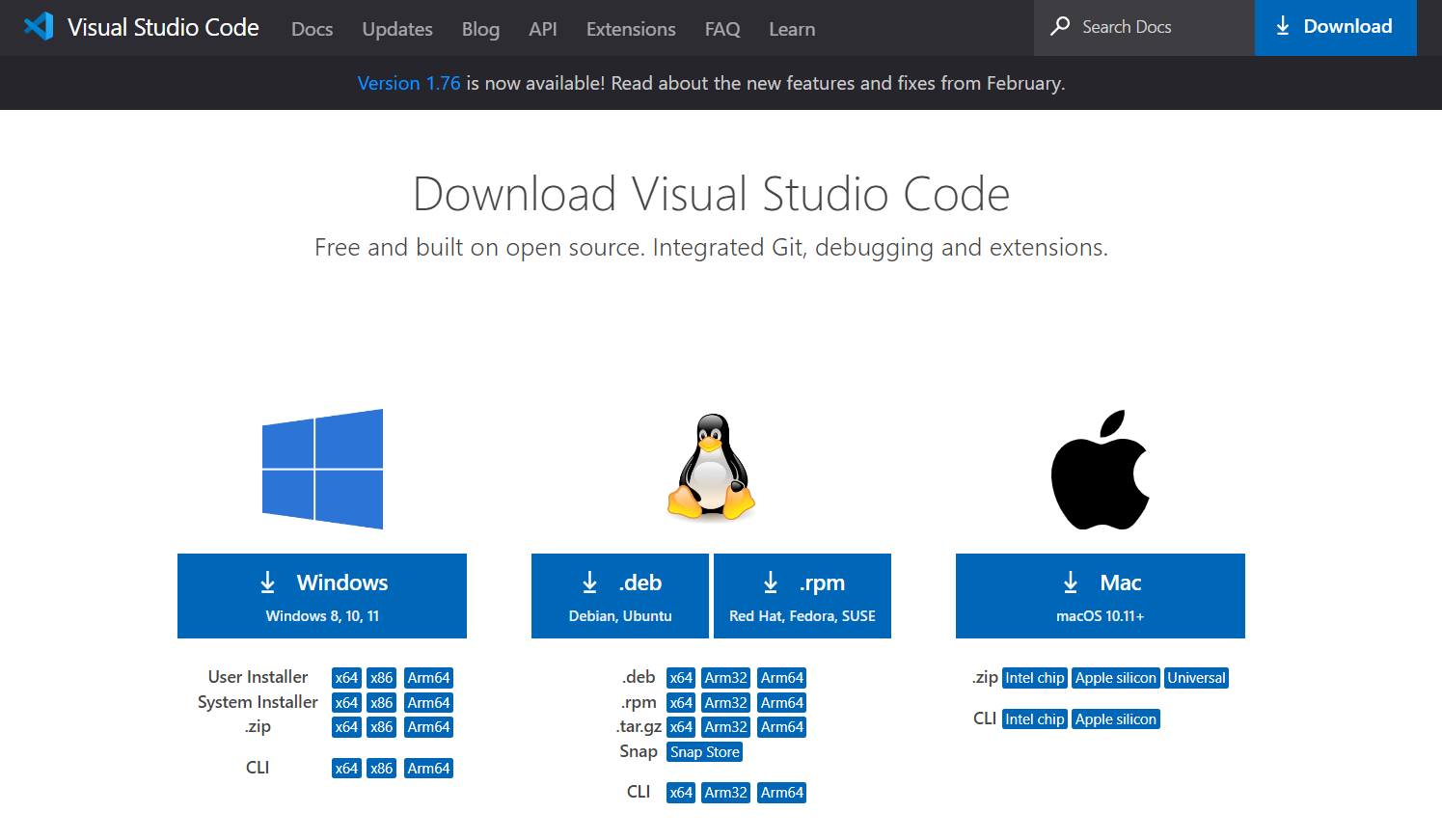The height and width of the screenshot is (840, 1442).
Task: Go to the Blog page
Action: pyautogui.click(x=480, y=29)
